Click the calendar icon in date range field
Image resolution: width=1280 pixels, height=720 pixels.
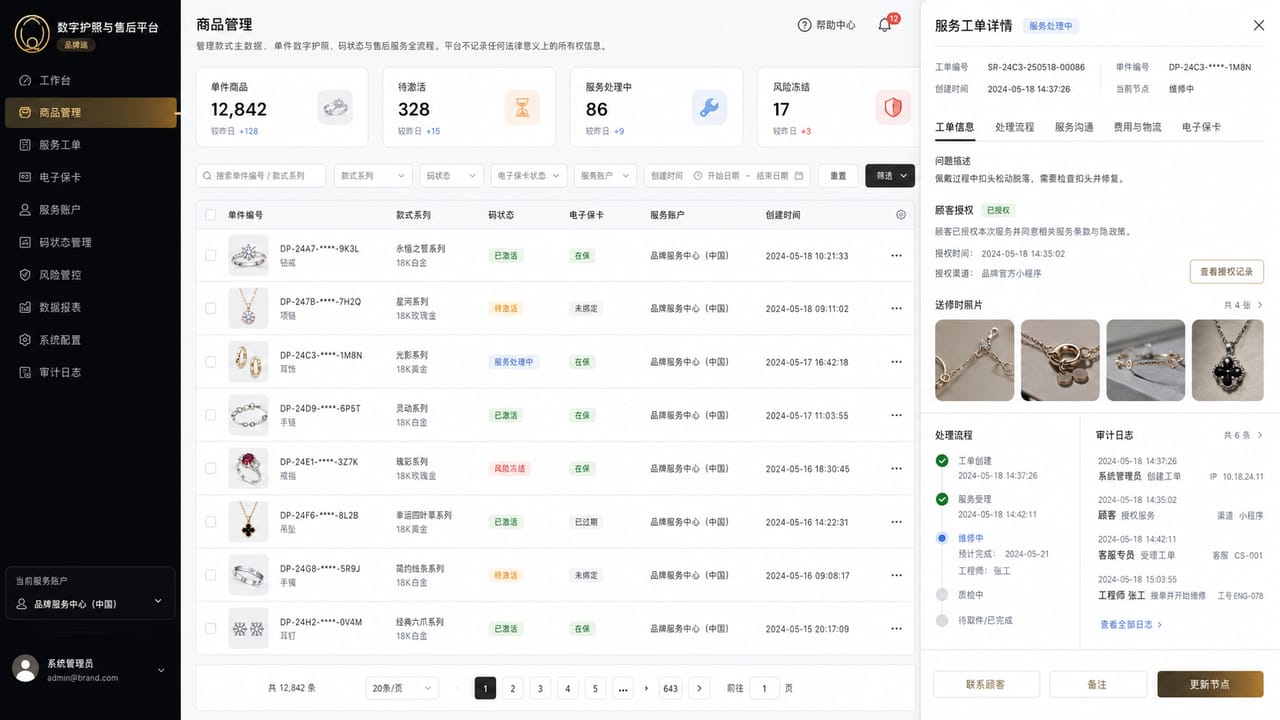799,175
